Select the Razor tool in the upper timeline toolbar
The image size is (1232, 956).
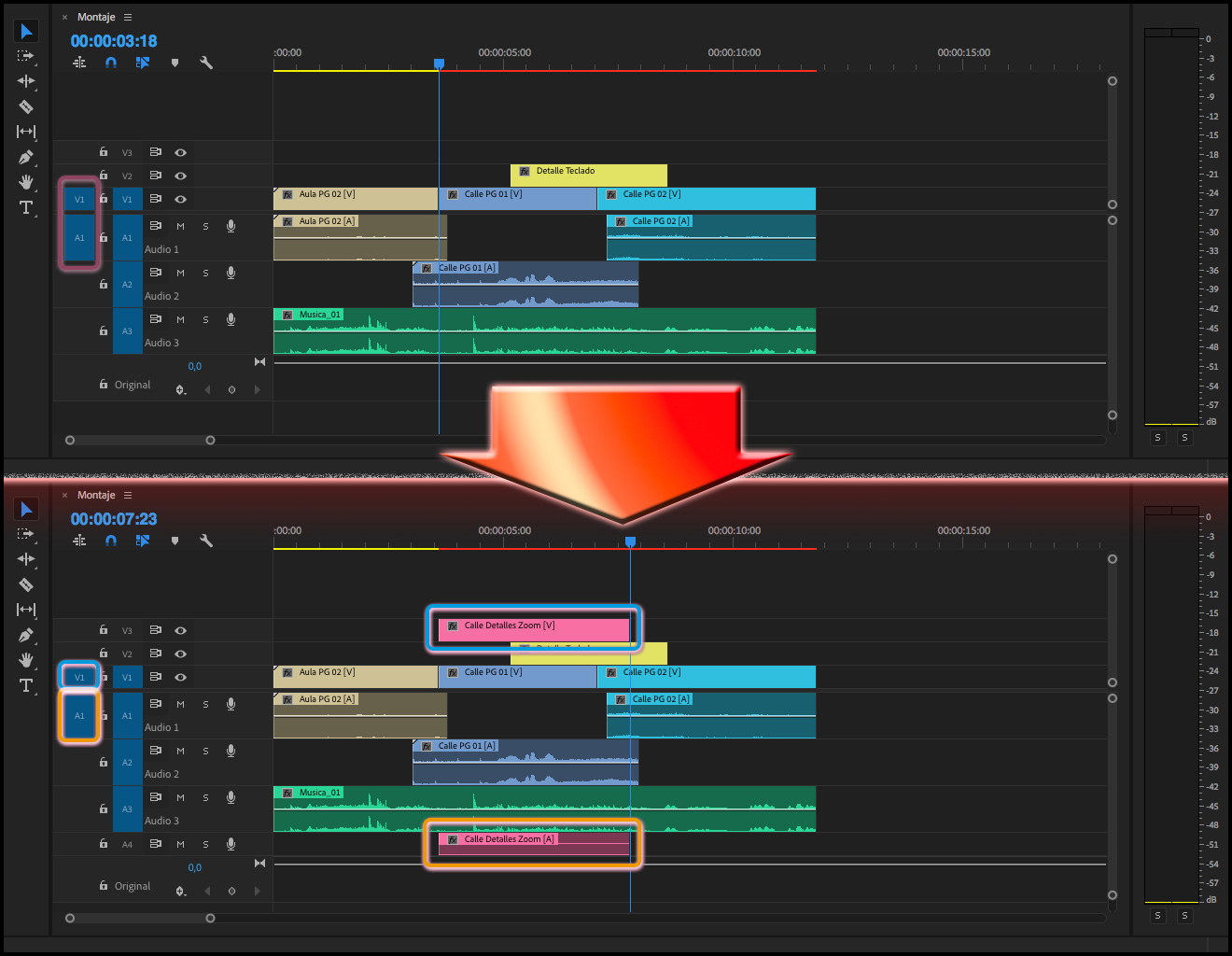pyautogui.click(x=26, y=106)
